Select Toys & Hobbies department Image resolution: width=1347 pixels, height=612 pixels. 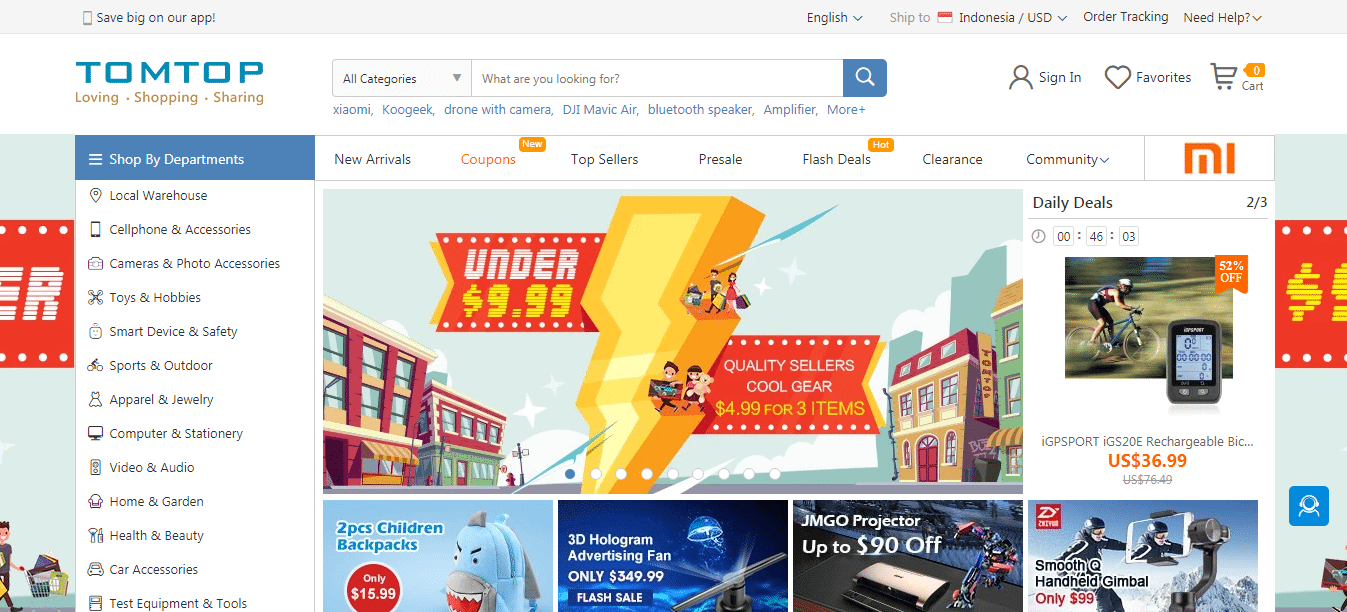[x=155, y=298]
